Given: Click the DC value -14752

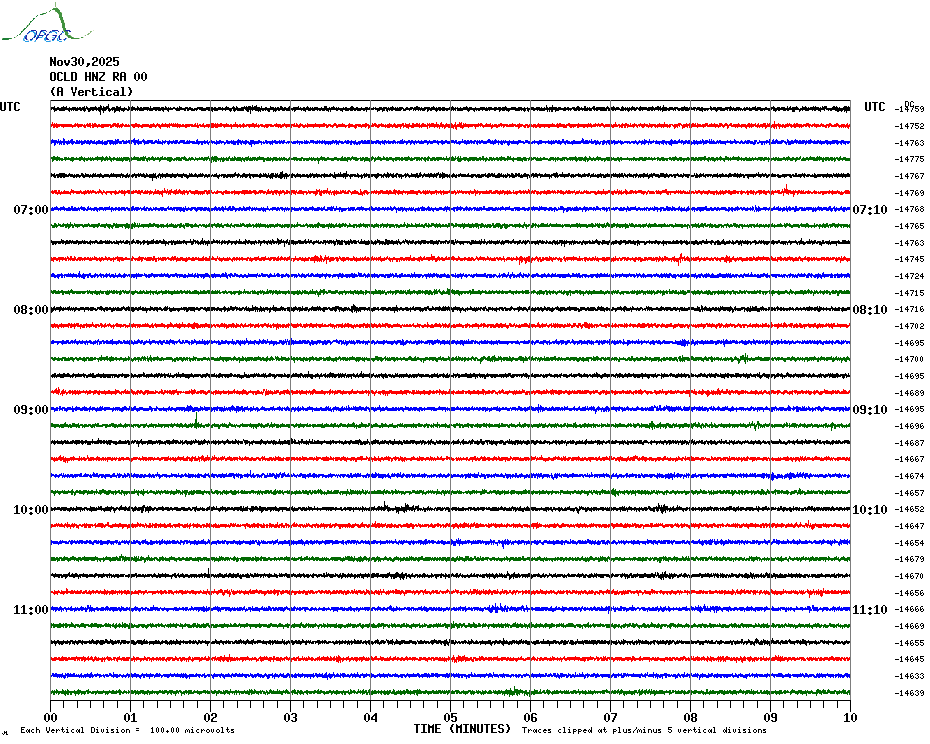Looking at the screenshot, I should point(910,126).
